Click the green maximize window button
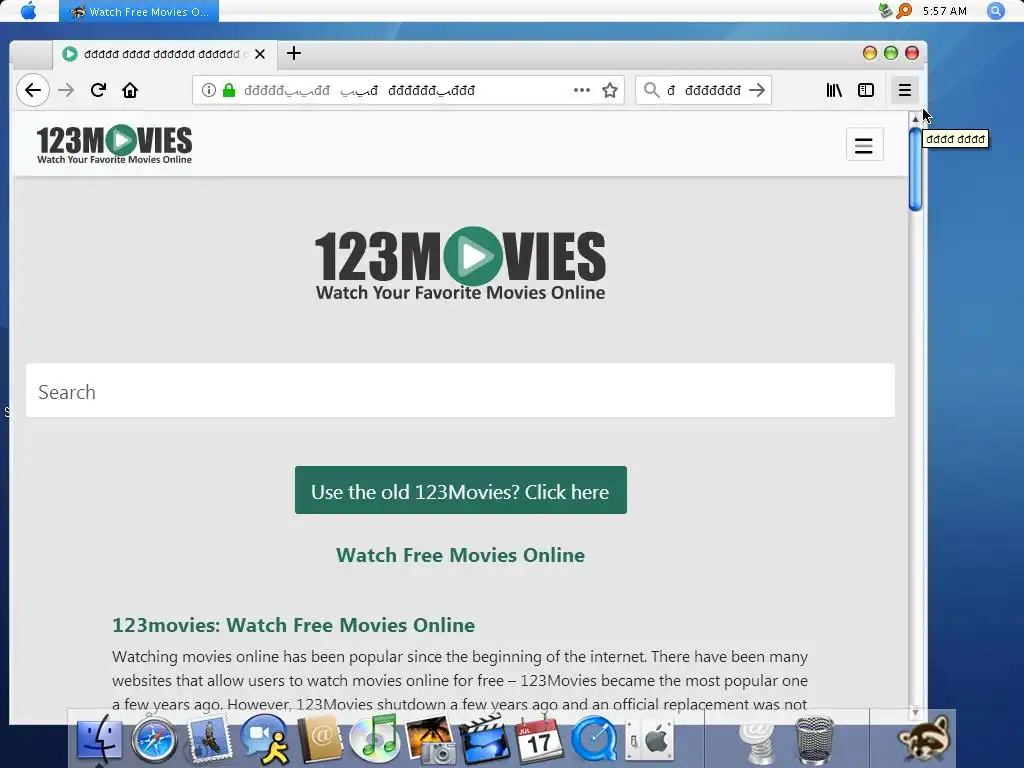This screenshot has width=1024, height=768. (891, 54)
